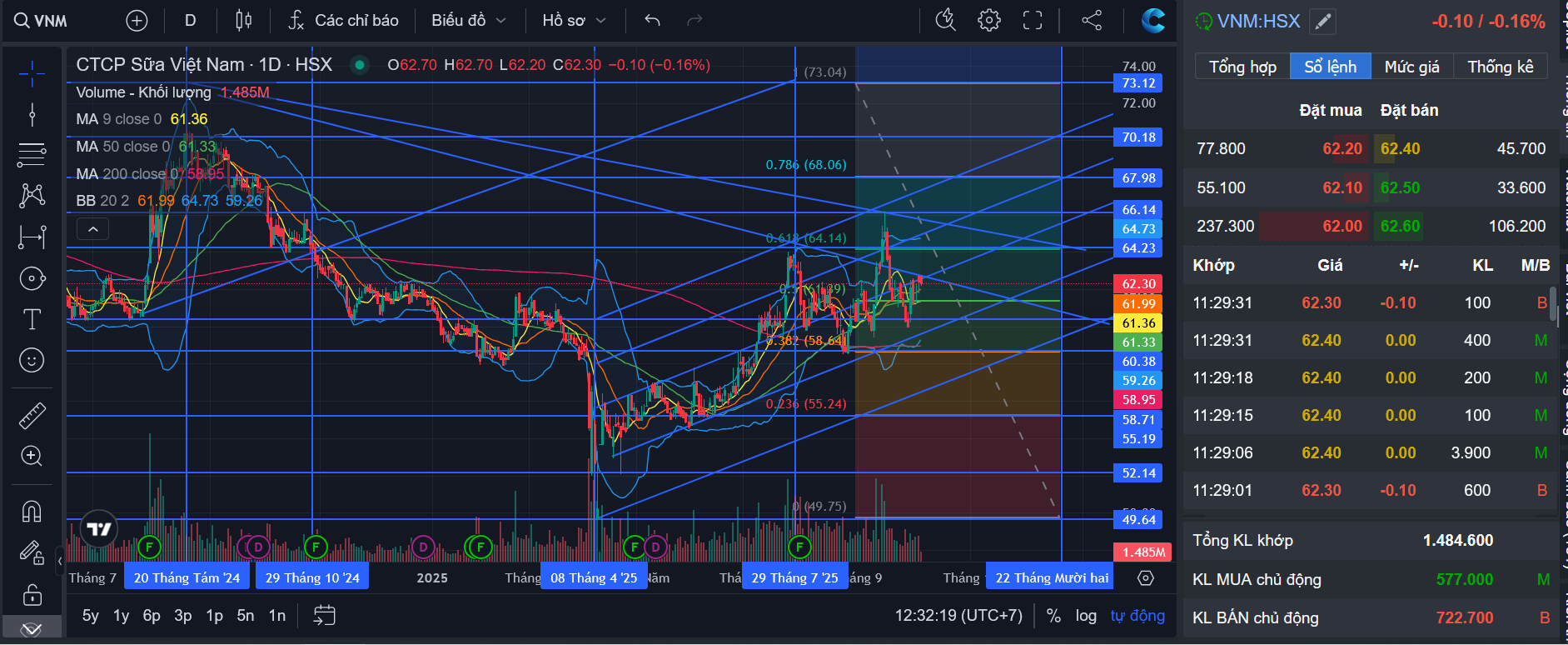Choose the chart patterns tool
Viewport: 1568px width, 645px height.
pos(32,195)
